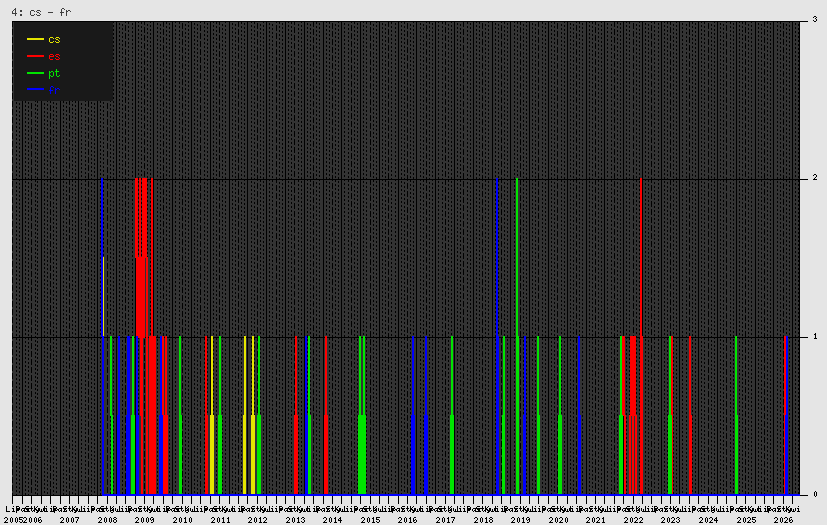This screenshot has width=827, height=525.
Task: Click the 2016 year label
Action: (x=408, y=520)
